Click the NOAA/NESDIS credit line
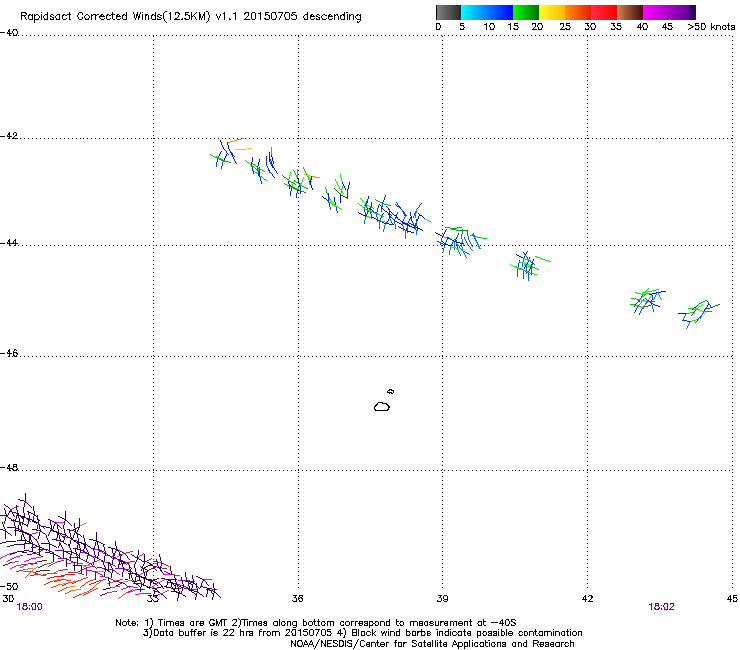The width and height of the screenshot is (740, 650). (x=432, y=644)
